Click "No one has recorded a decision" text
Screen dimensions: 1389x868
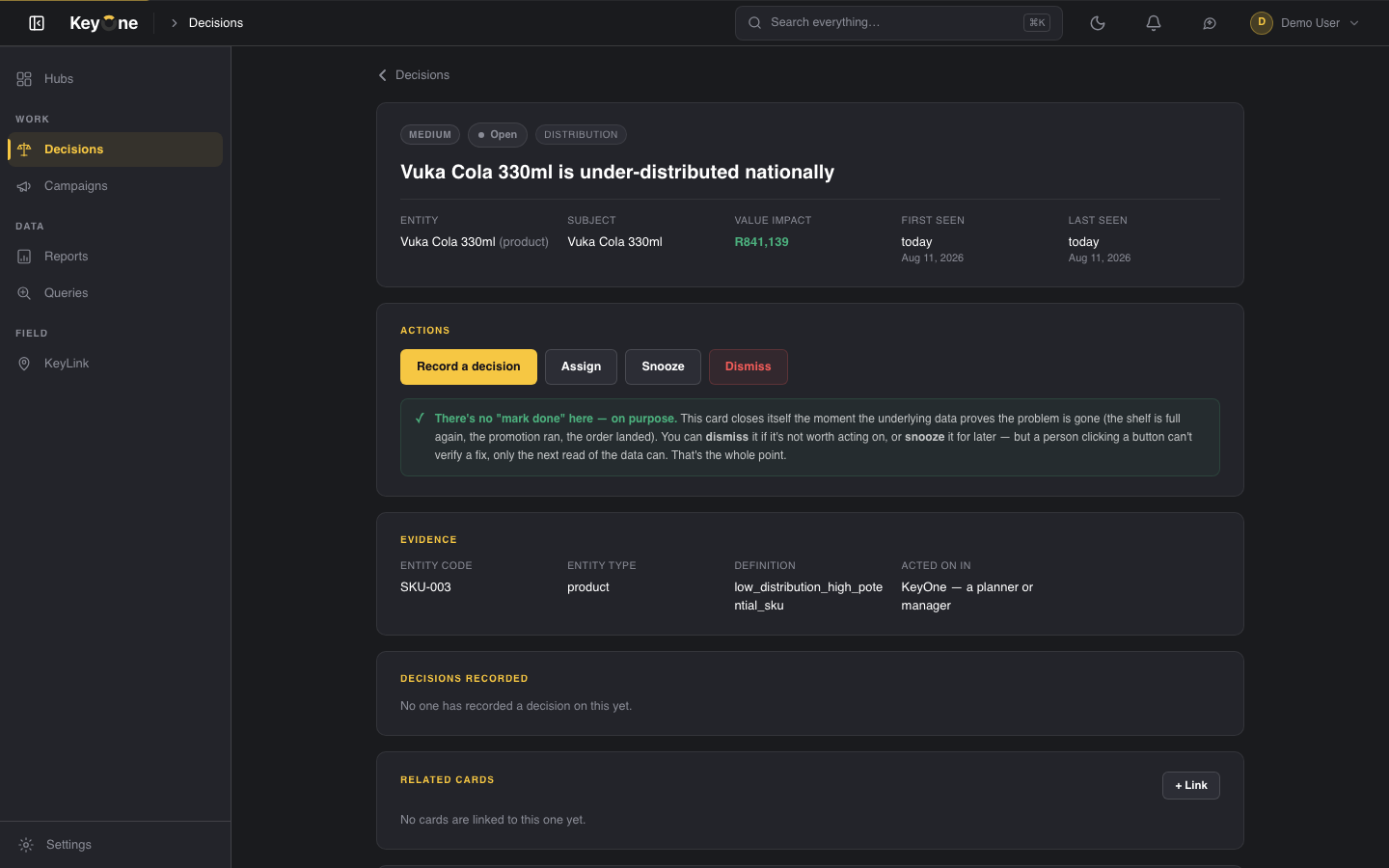[516, 706]
